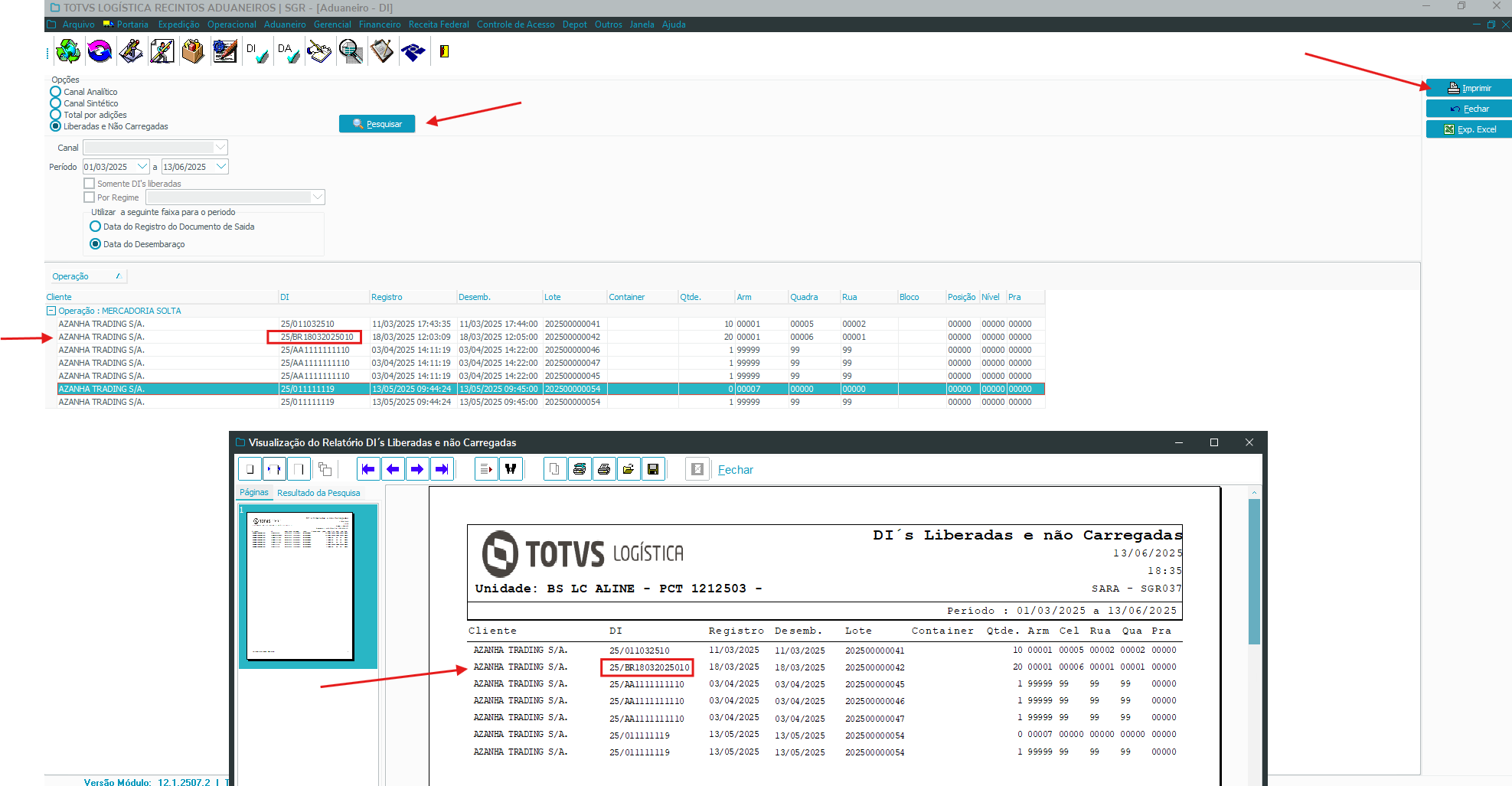The image size is (1512, 786).
Task: Open the Ajuda menu
Action: [674, 24]
